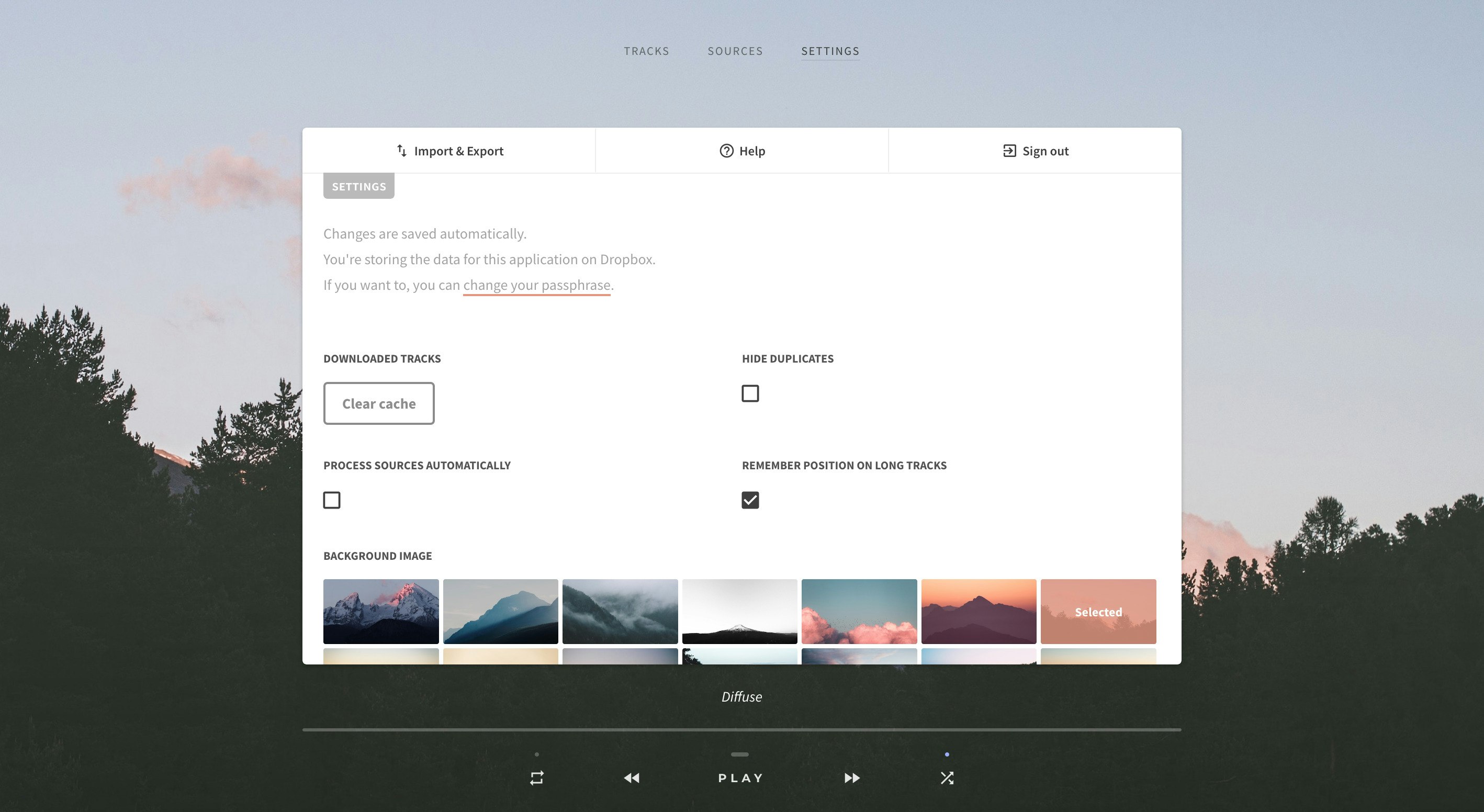Viewport: 1484px width, 812px height.
Task: Toggle the repeat icon in player
Action: coord(536,778)
